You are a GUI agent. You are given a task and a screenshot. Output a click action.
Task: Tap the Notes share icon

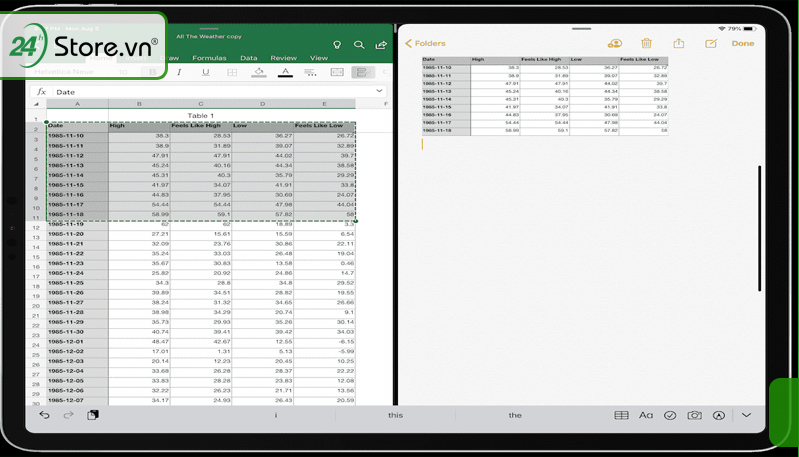(x=679, y=43)
